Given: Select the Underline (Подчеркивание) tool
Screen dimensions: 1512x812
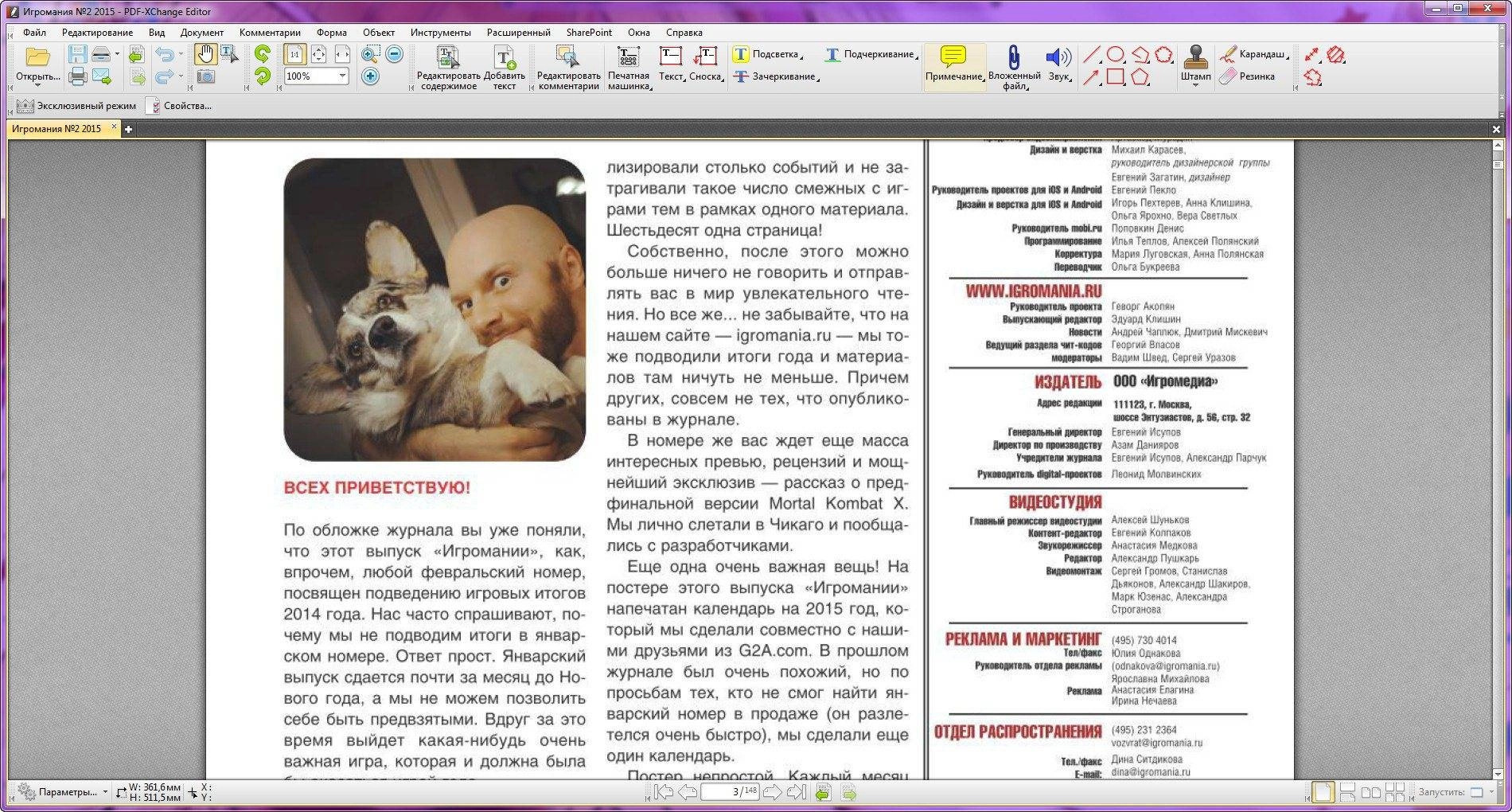Looking at the screenshot, I should 870,54.
